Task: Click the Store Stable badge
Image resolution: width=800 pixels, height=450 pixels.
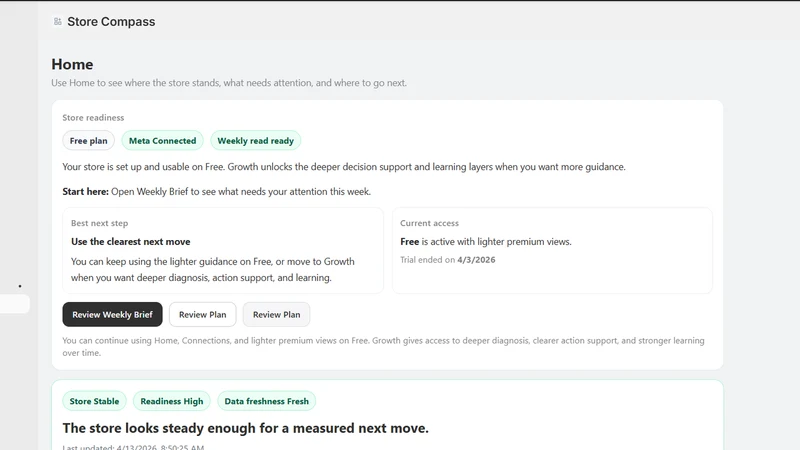Action: tap(94, 401)
